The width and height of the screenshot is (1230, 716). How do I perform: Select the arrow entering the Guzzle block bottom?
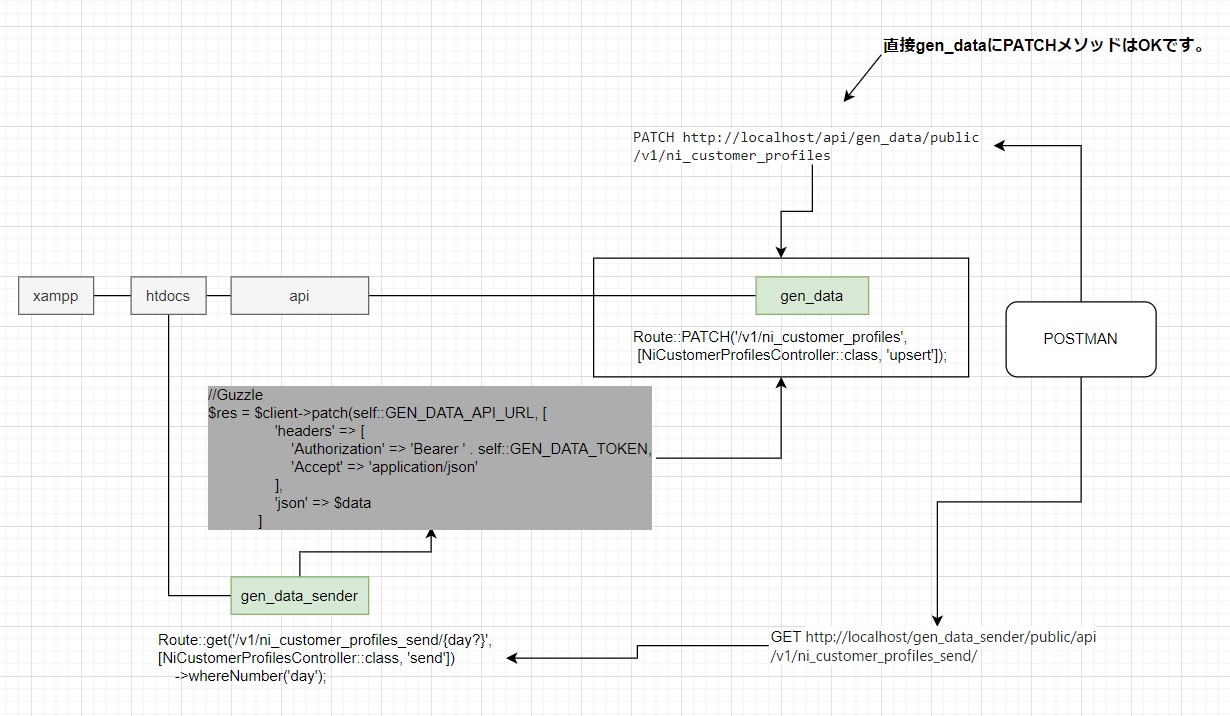tap(431, 536)
